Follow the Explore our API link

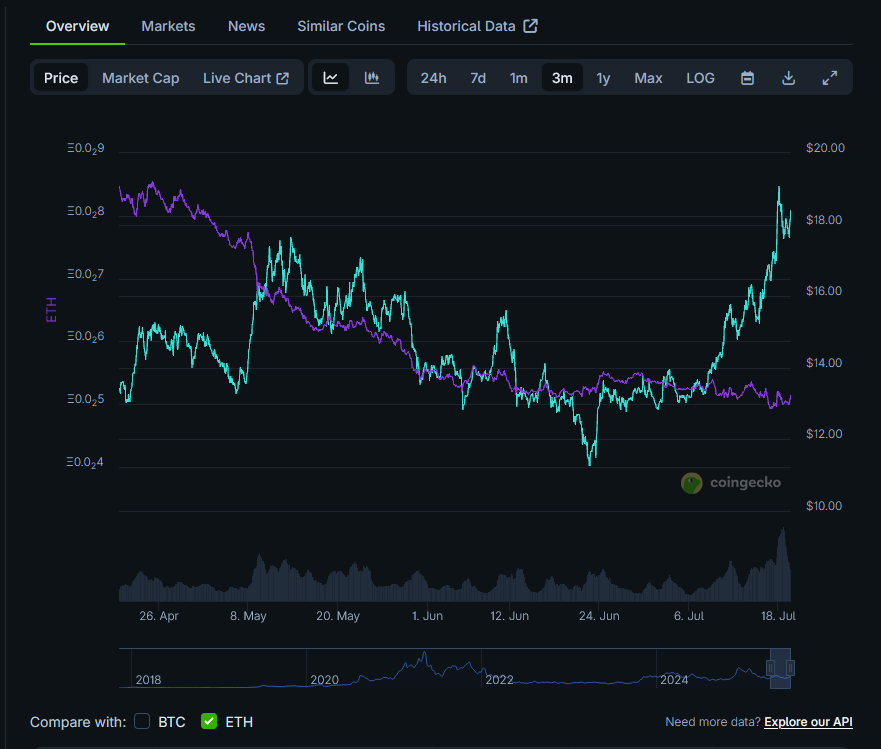click(808, 721)
